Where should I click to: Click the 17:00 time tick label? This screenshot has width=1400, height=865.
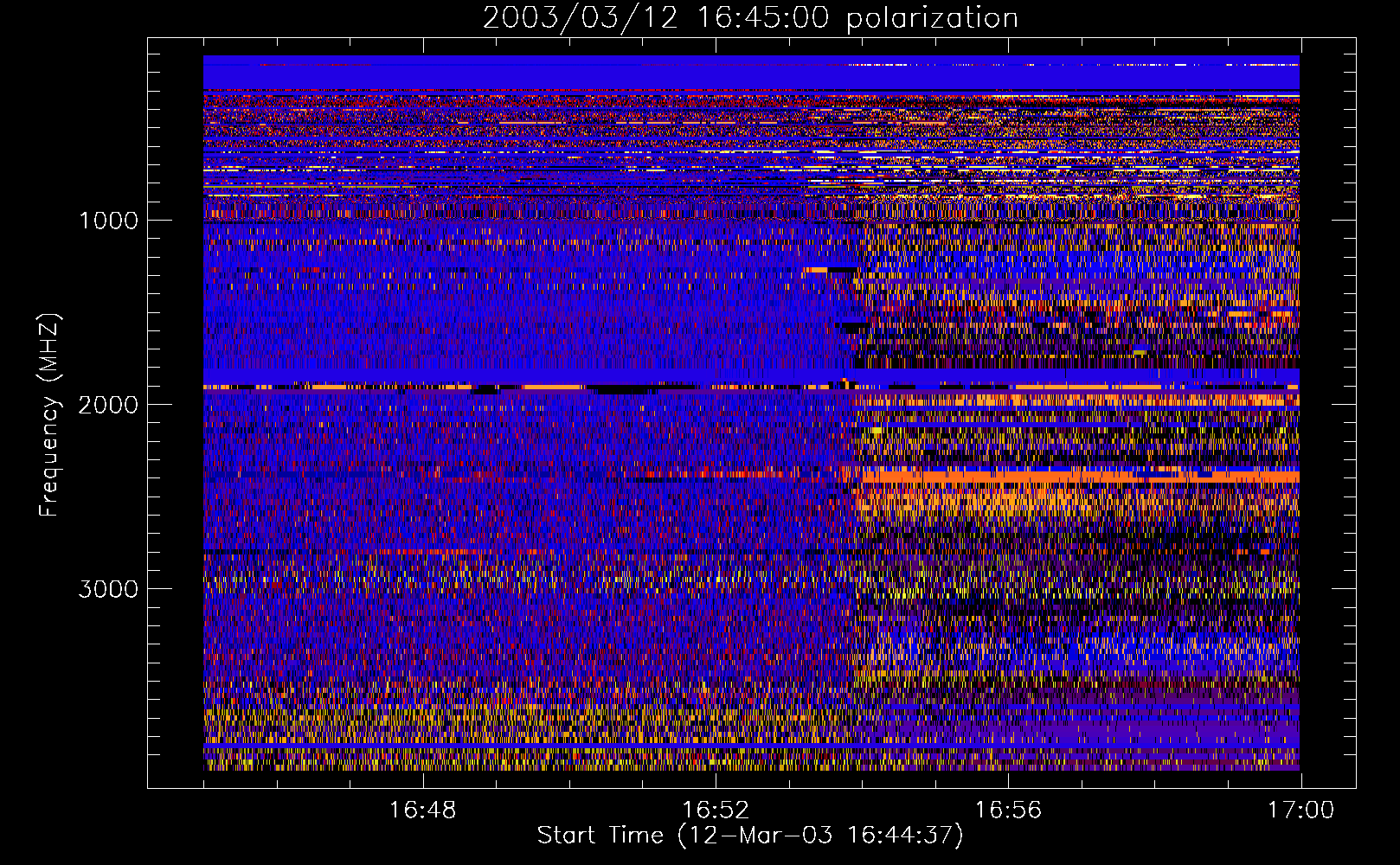1301,811
